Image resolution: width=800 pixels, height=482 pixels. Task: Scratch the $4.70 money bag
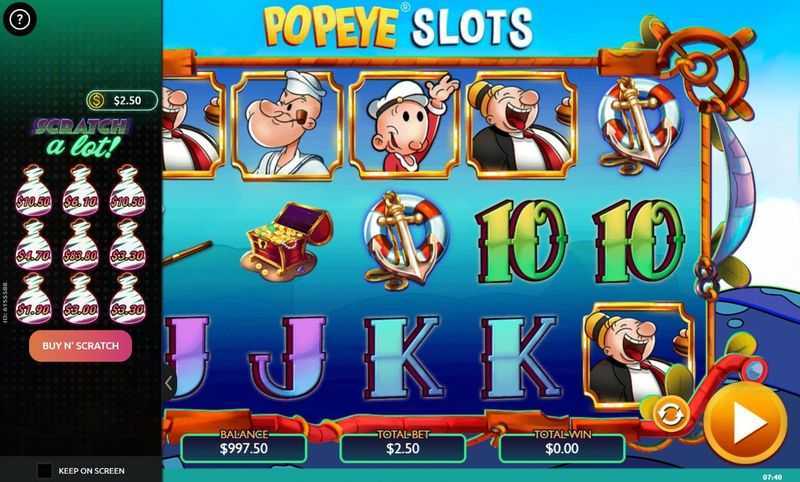coord(33,245)
